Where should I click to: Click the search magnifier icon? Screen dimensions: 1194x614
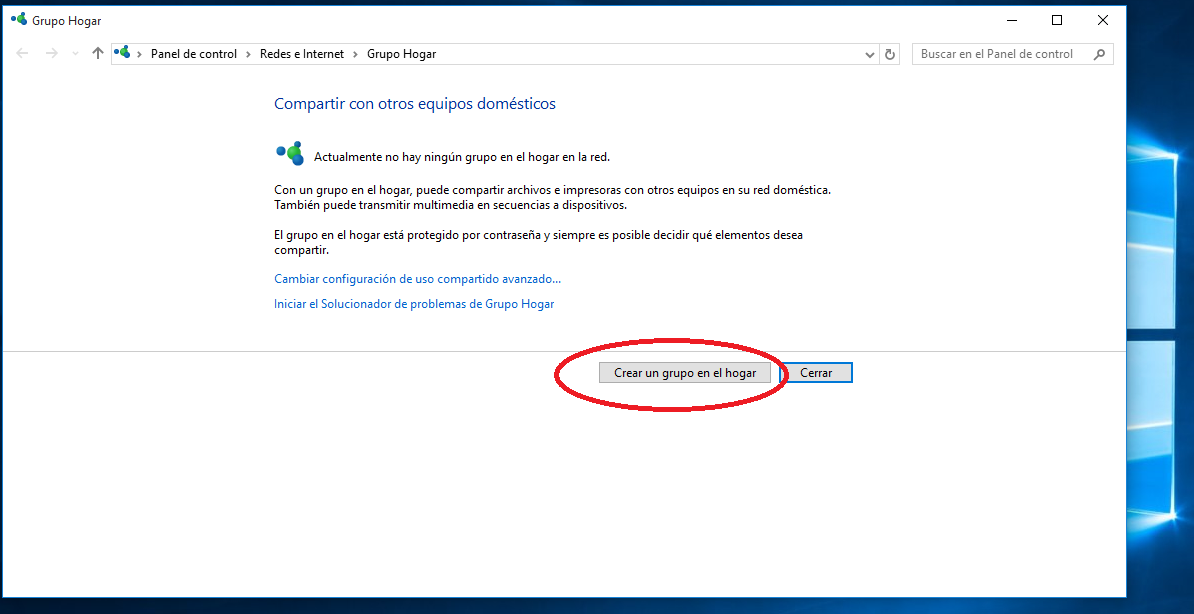click(1099, 54)
